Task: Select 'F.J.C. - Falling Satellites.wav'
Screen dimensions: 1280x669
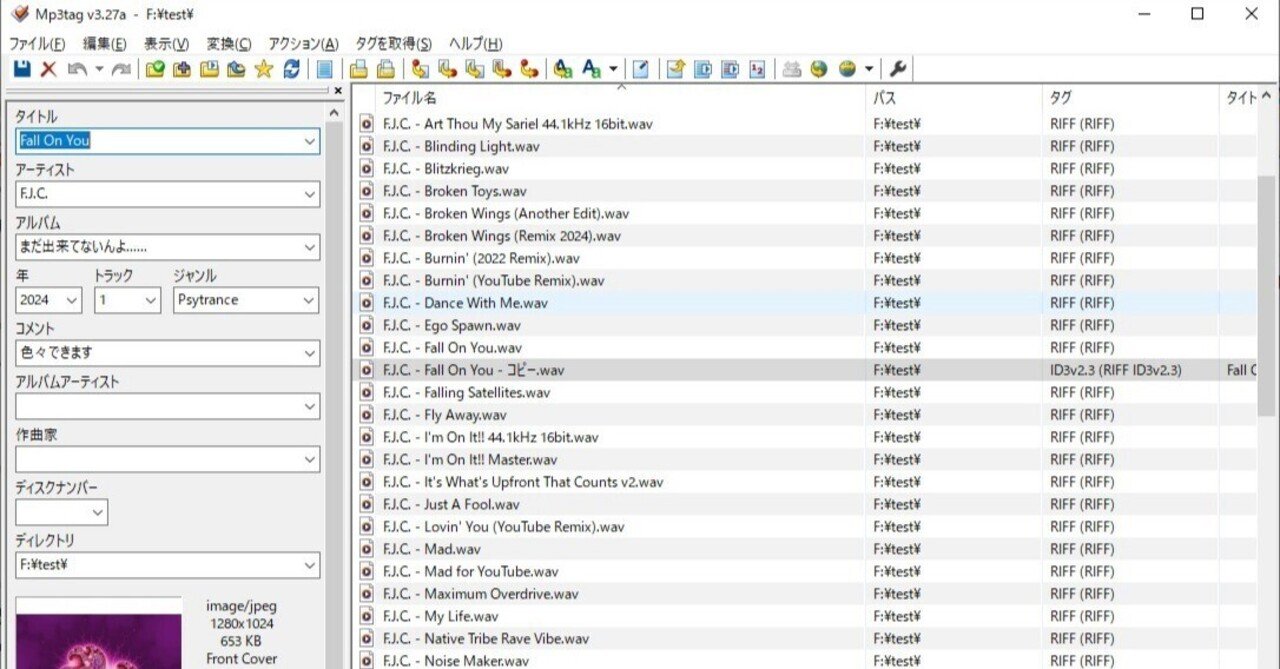Action: [466, 392]
